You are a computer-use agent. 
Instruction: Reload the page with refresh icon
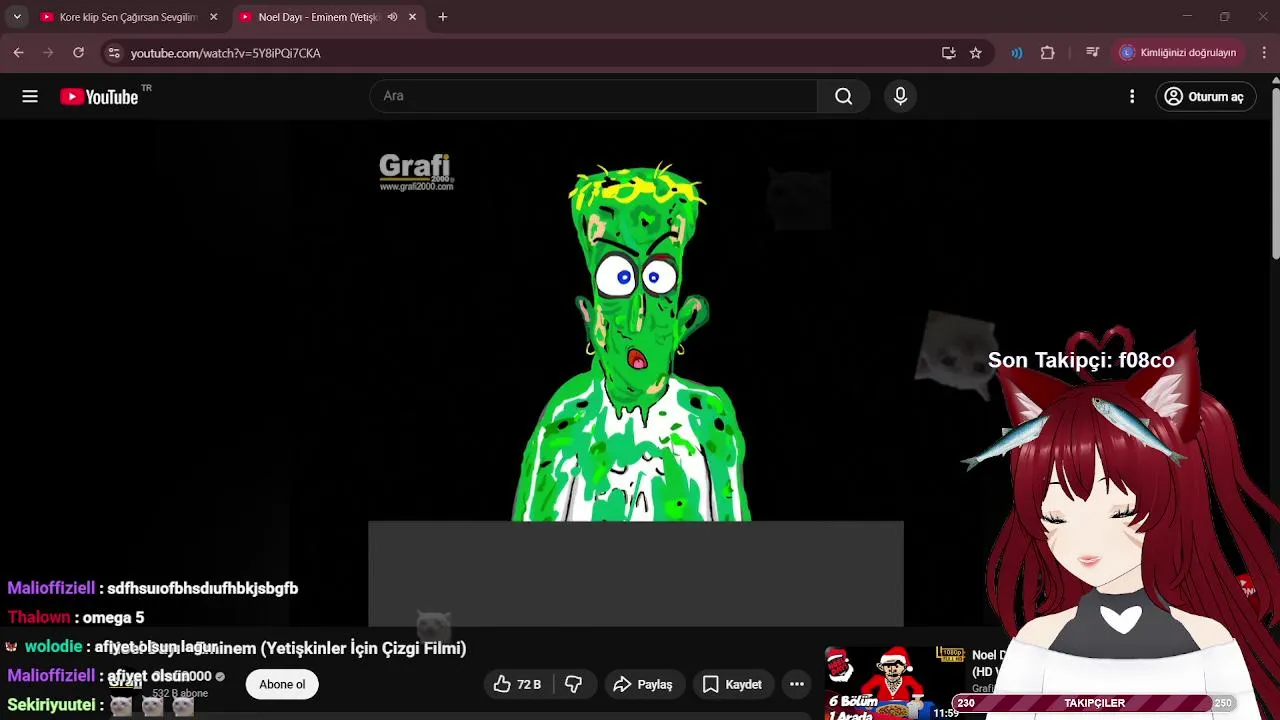point(78,53)
